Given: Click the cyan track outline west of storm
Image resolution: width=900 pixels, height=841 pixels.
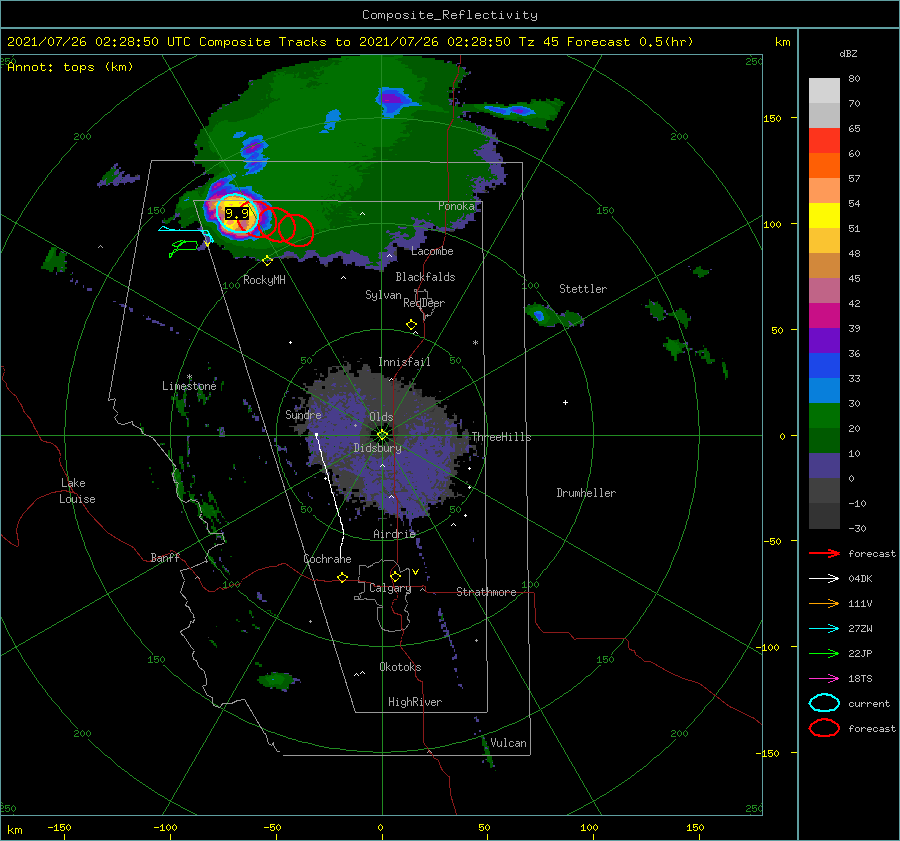Looking at the screenshot, I should (x=185, y=232).
